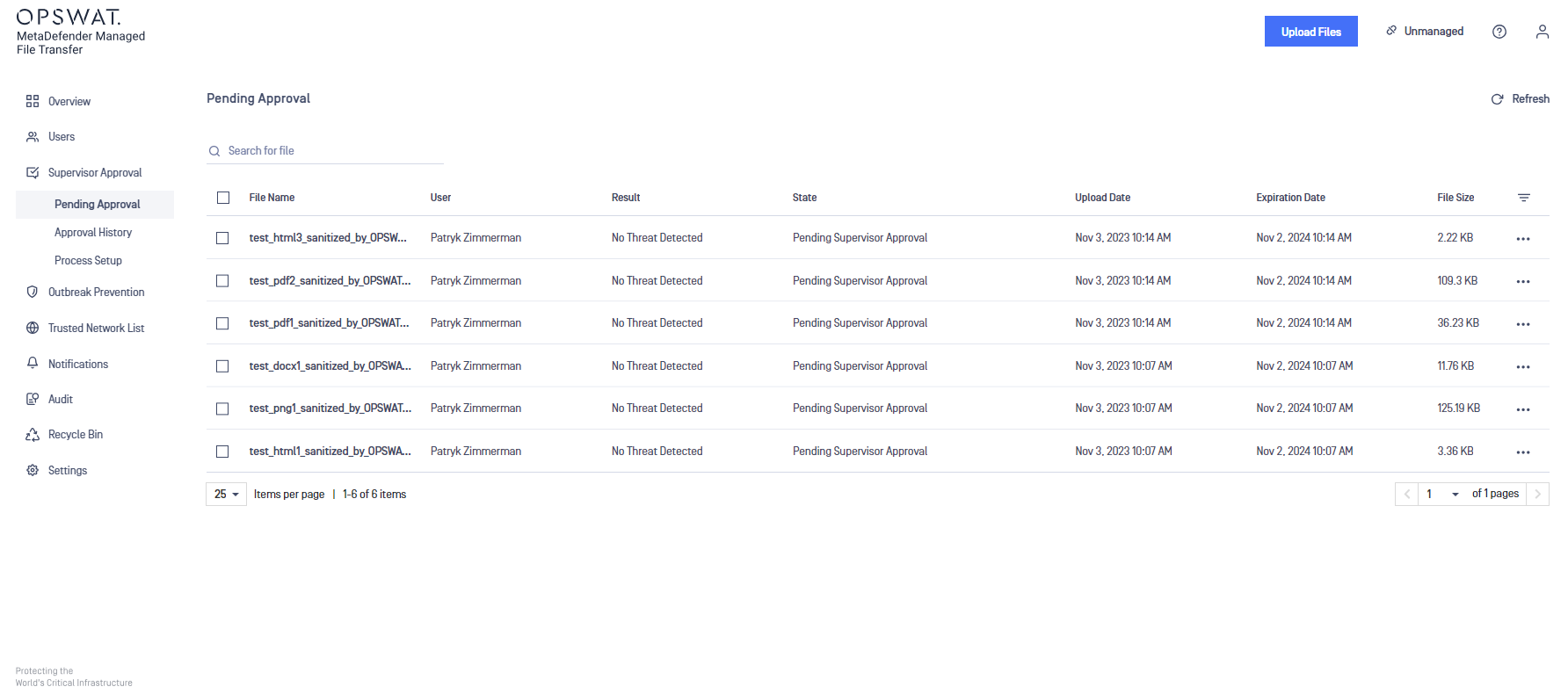Screen dimensions: 1568x694
Task: Open actions menu for test_docx1 row
Action: (1523, 367)
